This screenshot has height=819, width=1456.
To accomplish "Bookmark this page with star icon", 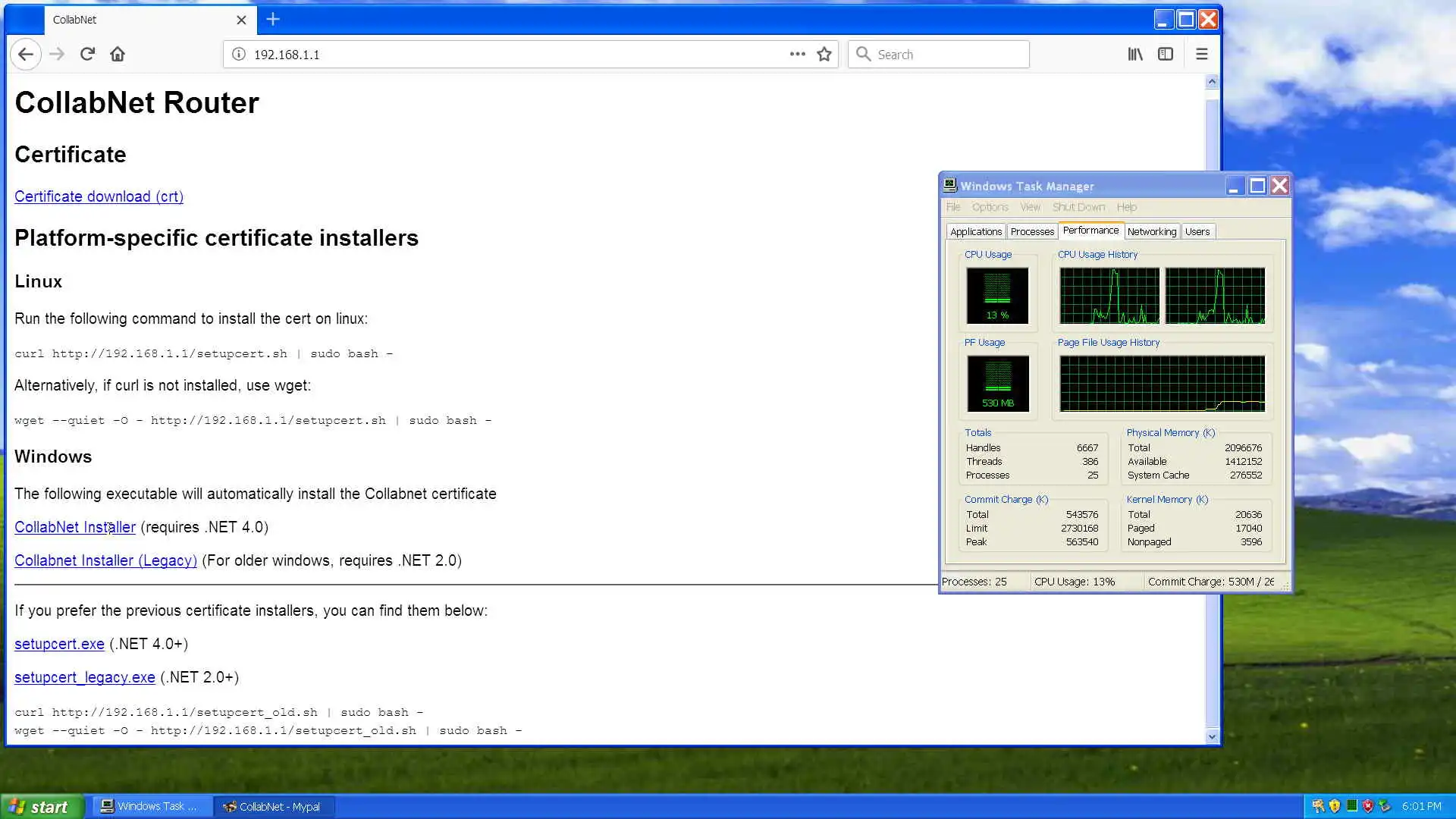I will pyautogui.click(x=824, y=54).
